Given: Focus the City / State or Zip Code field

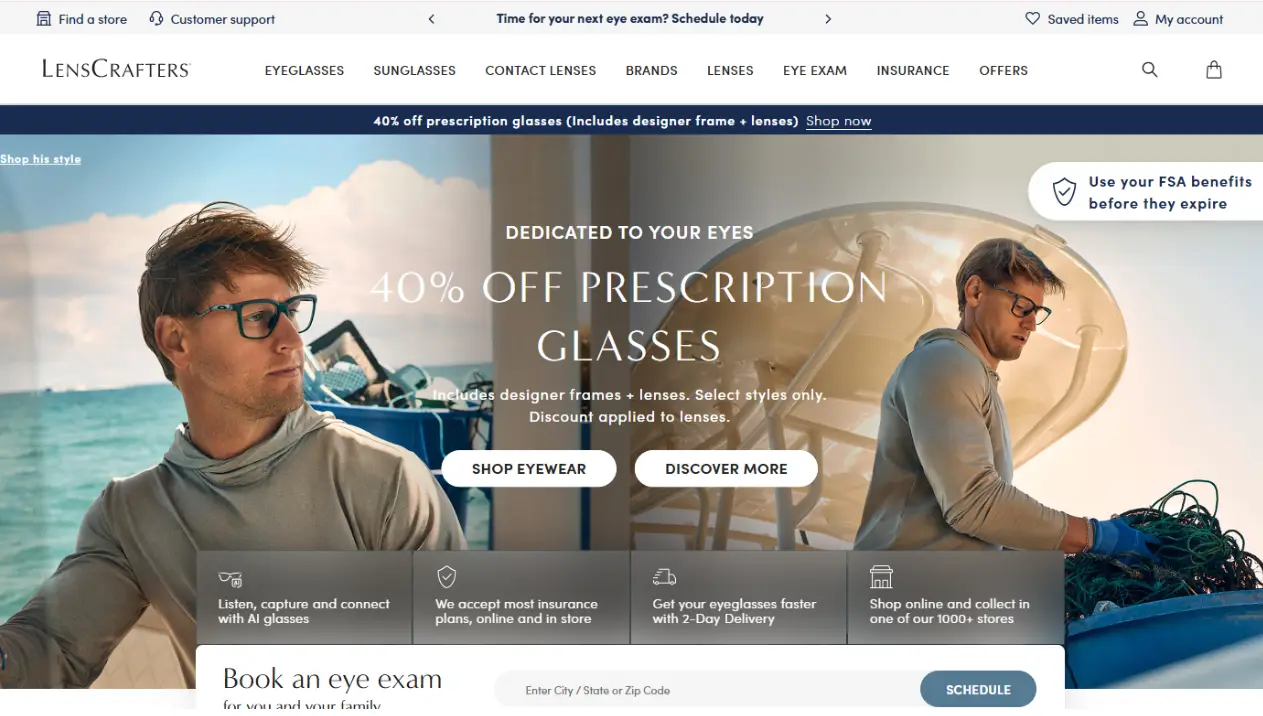Looking at the screenshot, I should [707, 690].
